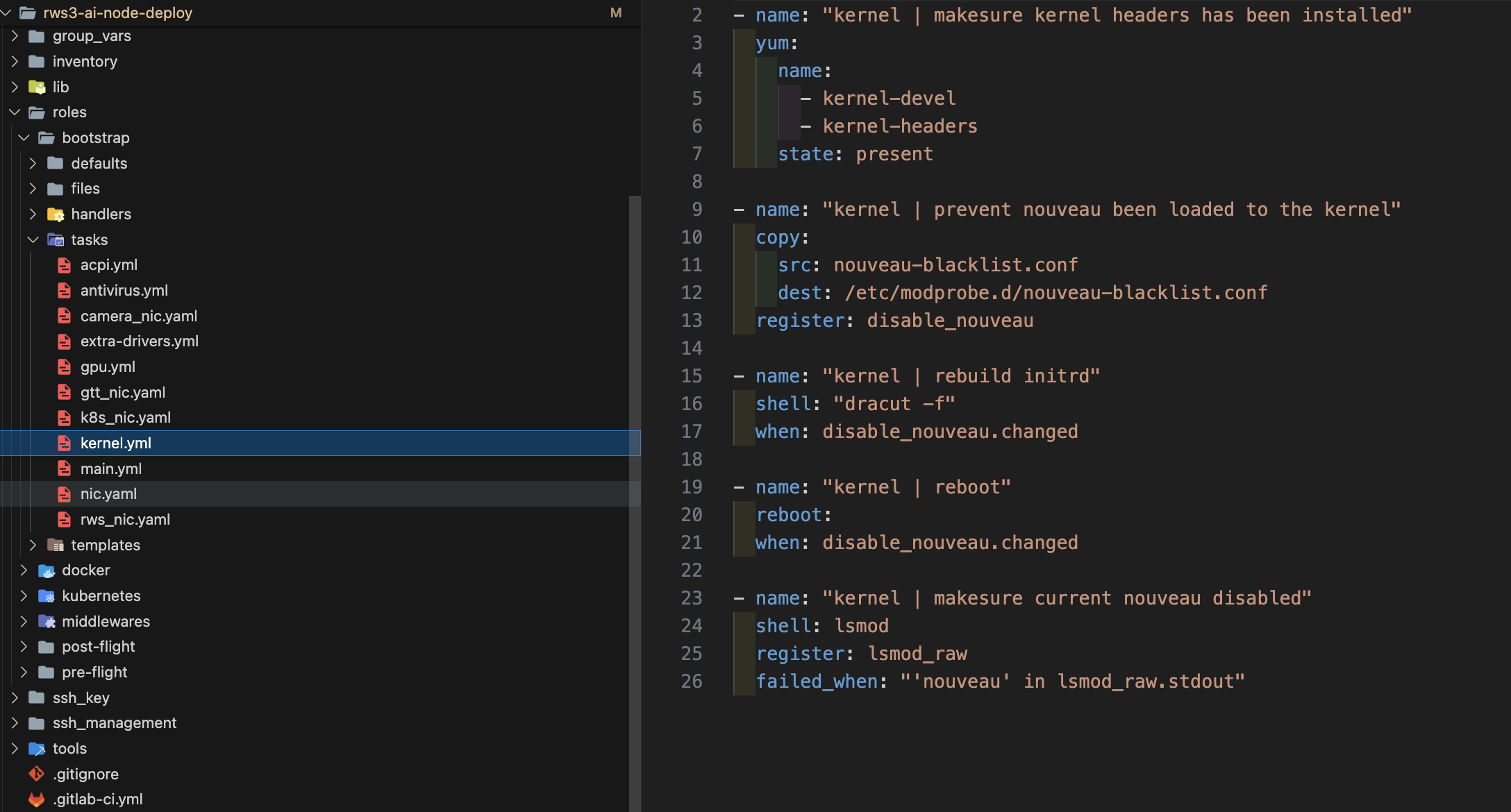1511x812 pixels.
Task: Select the kubernetes folder item
Action: click(x=100, y=596)
